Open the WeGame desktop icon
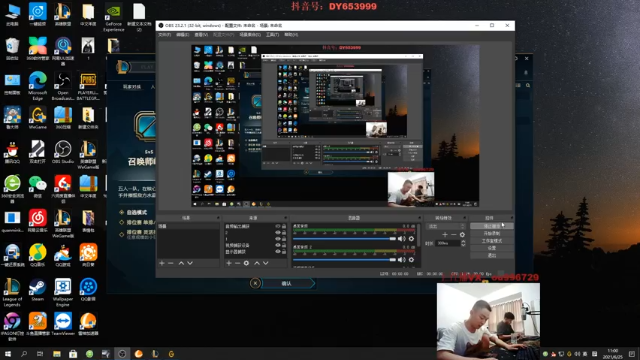Screen dimensions: 640x360 [x=37, y=118]
